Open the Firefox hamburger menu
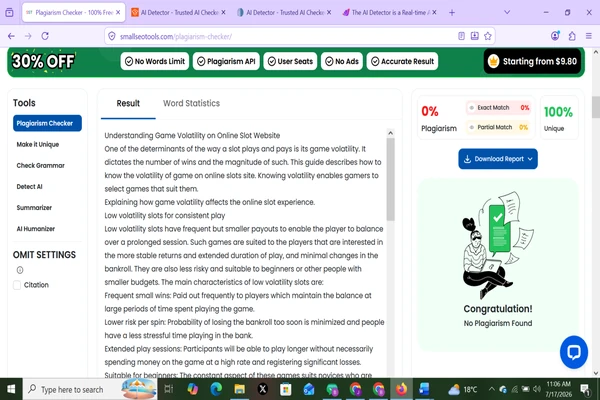600x400 pixels. [x=589, y=36]
